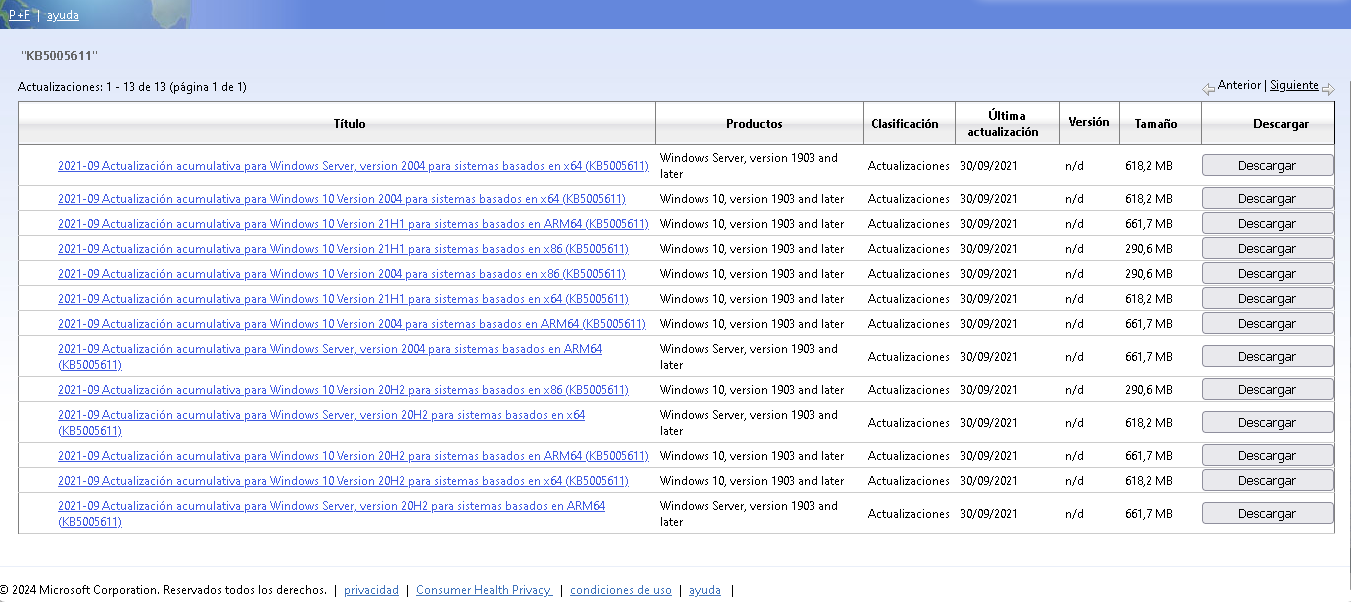Image resolution: width=1351 pixels, height=602 pixels.
Task: Download the Windows 10 Version 2004 x64 update
Action: (1267, 199)
